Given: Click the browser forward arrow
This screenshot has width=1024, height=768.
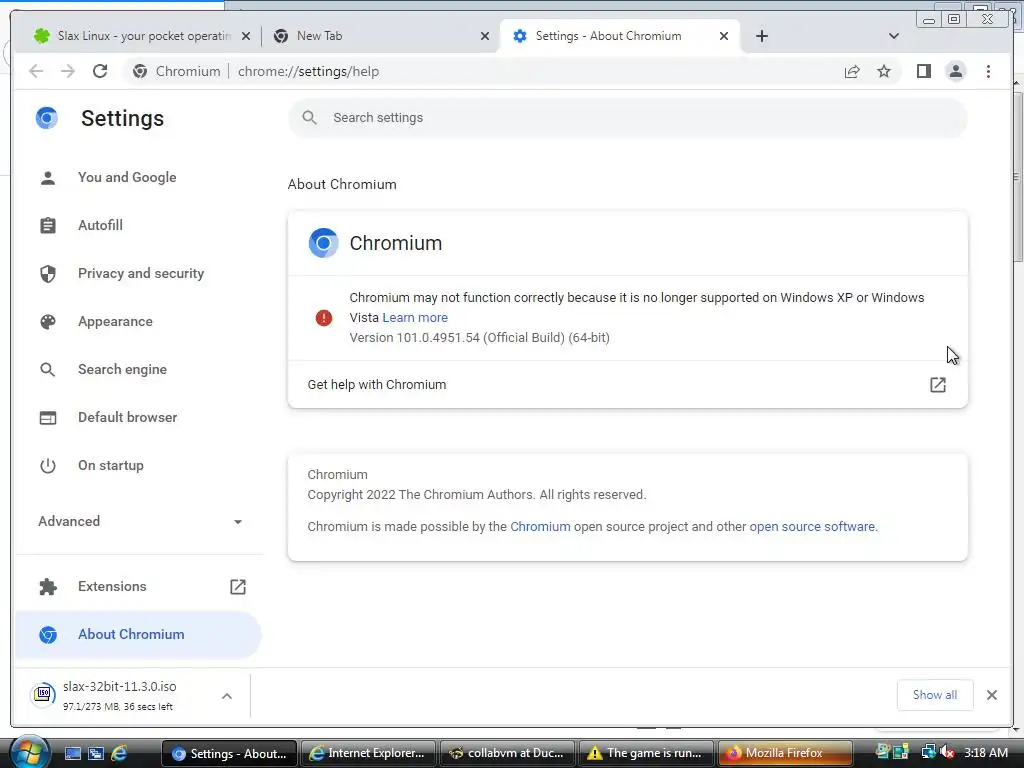Looking at the screenshot, I should coord(68,71).
